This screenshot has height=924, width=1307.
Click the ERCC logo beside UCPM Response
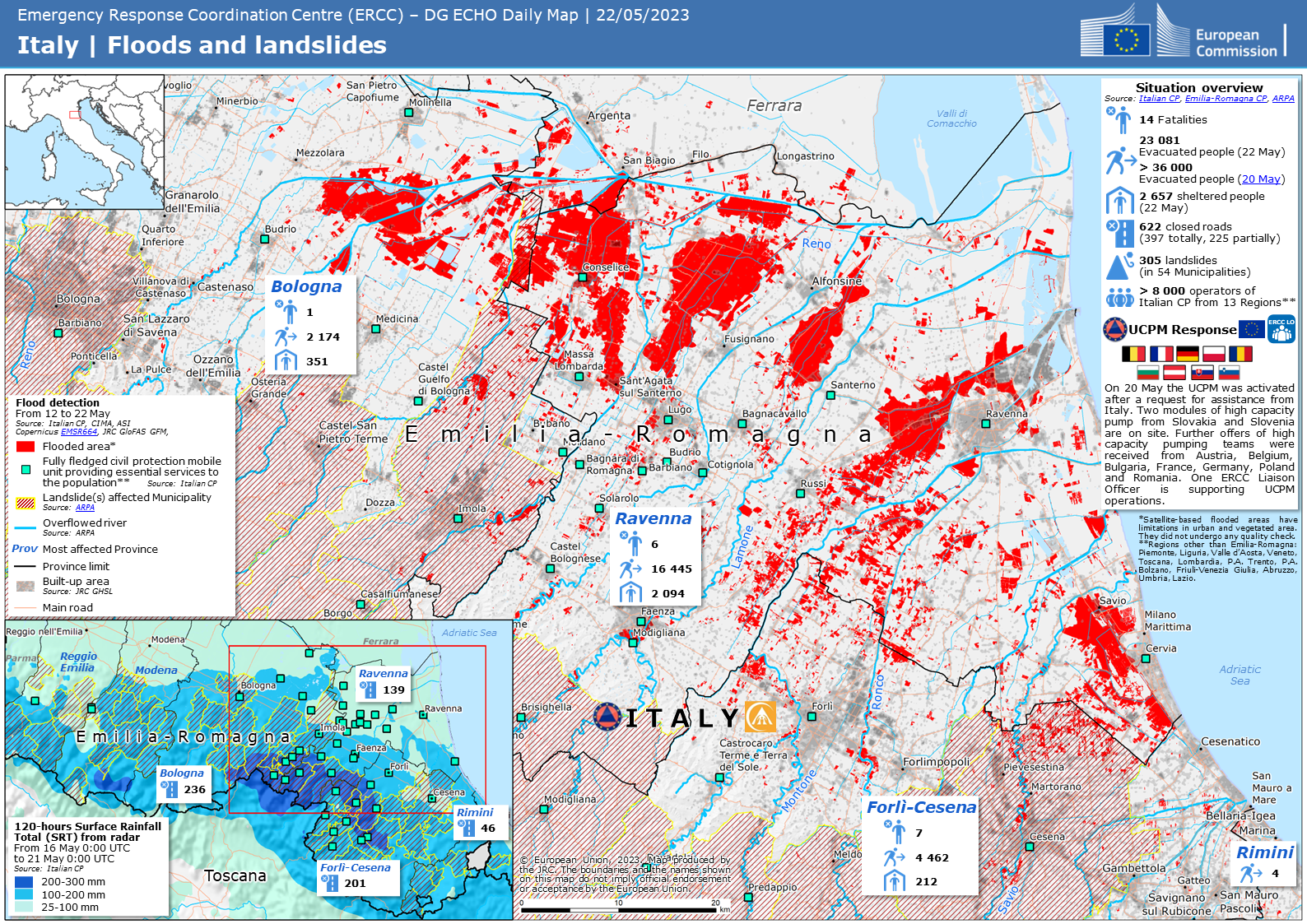[1281, 329]
